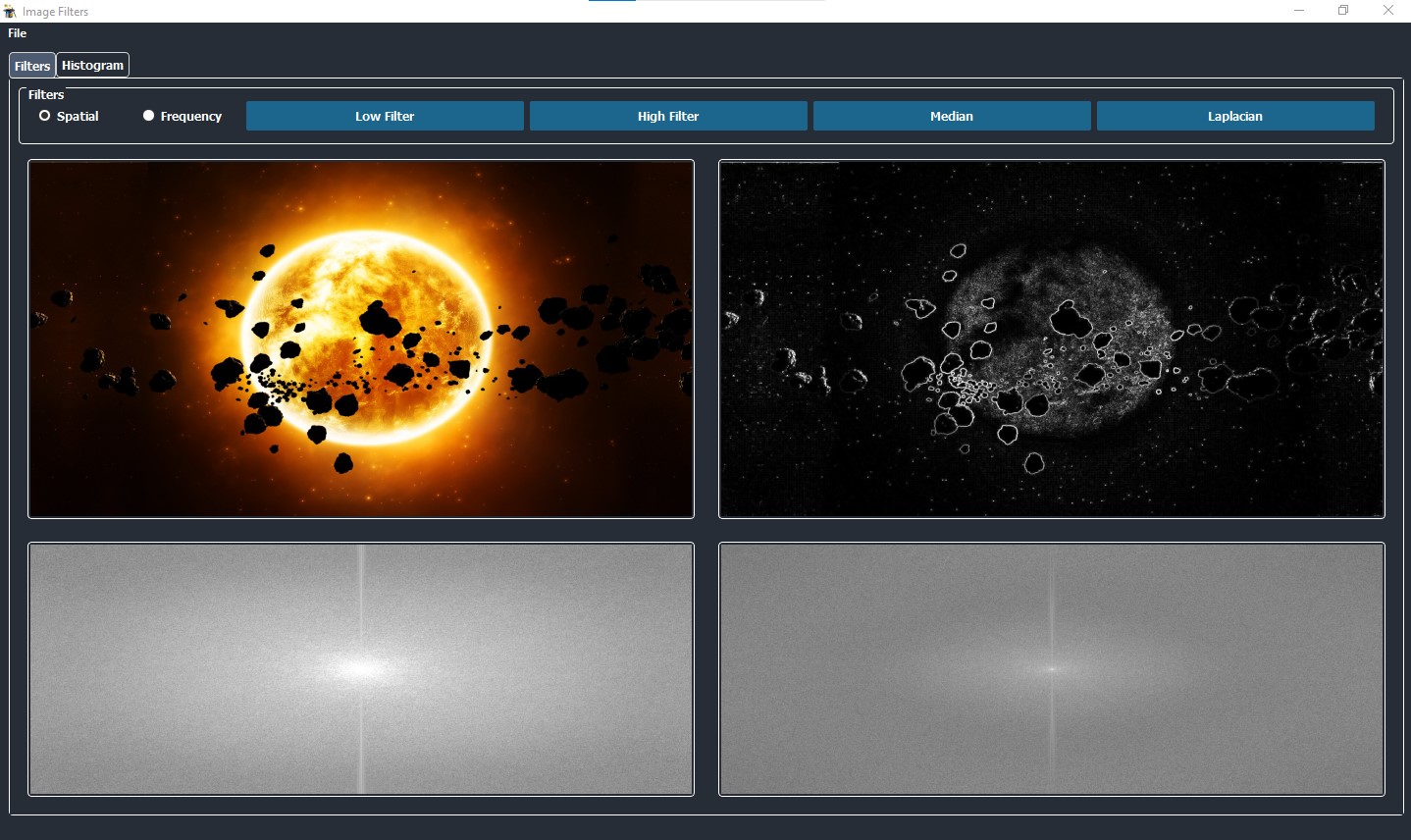This screenshot has width=1411, height=840.
Task: Switch to the Histogram tab
Action: 92,65
